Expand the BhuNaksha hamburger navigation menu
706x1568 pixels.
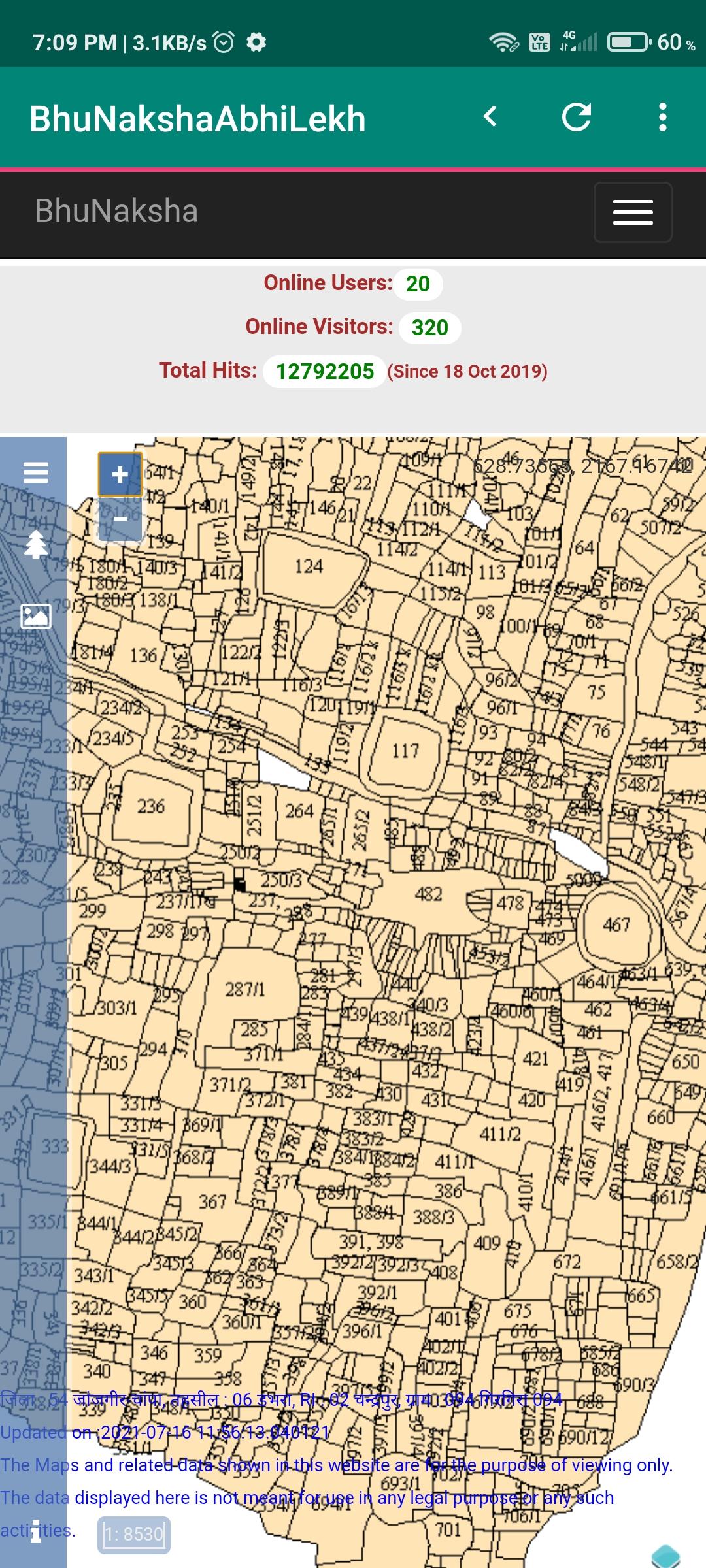[x=633, y=212]
